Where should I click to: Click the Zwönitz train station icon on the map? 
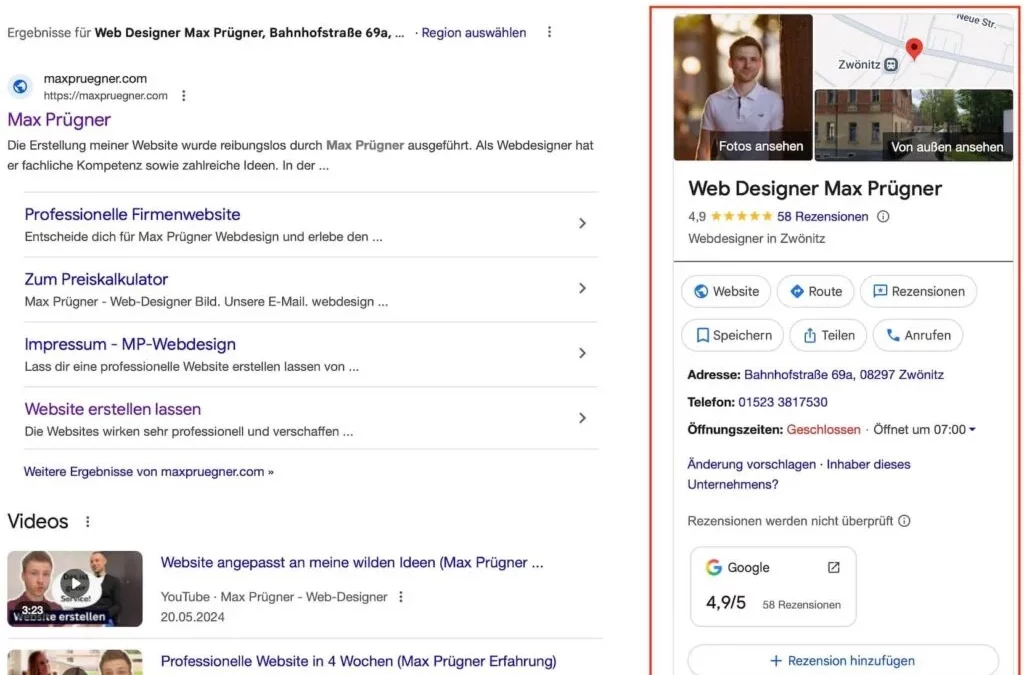coord(891,65)
